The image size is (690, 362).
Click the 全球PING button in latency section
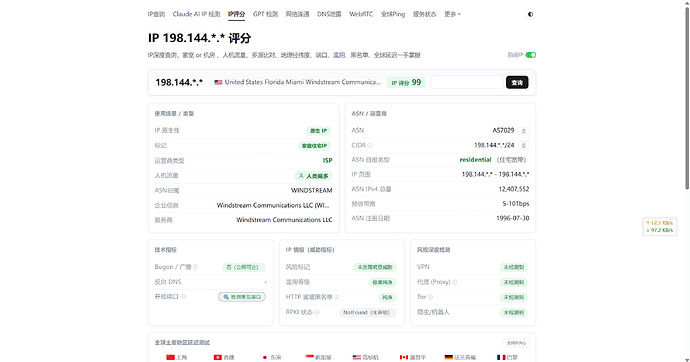pyautogui.click(x=517, y=343)
